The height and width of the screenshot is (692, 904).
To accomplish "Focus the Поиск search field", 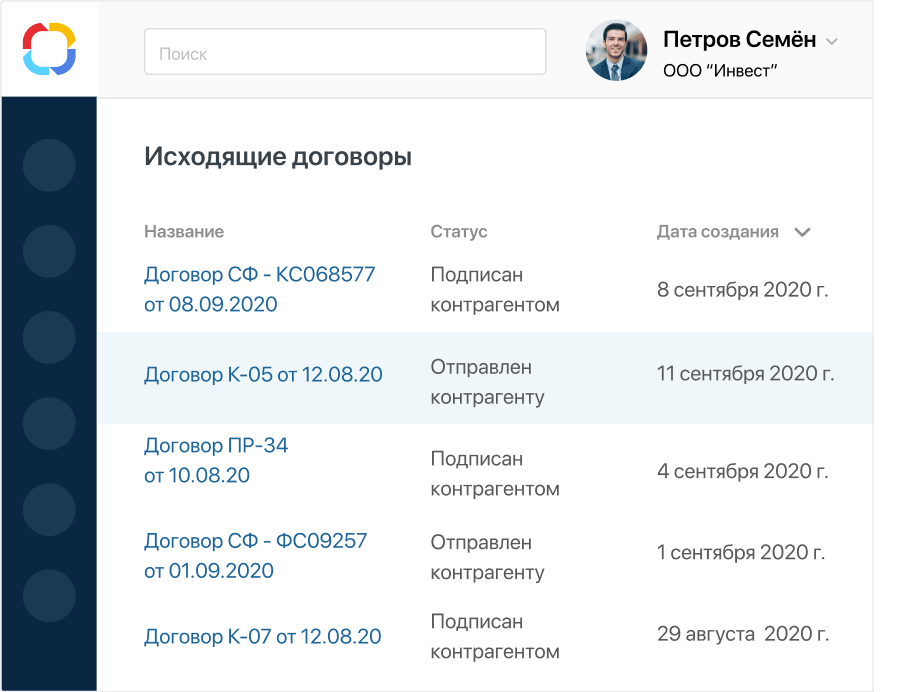I will (345, 52).
